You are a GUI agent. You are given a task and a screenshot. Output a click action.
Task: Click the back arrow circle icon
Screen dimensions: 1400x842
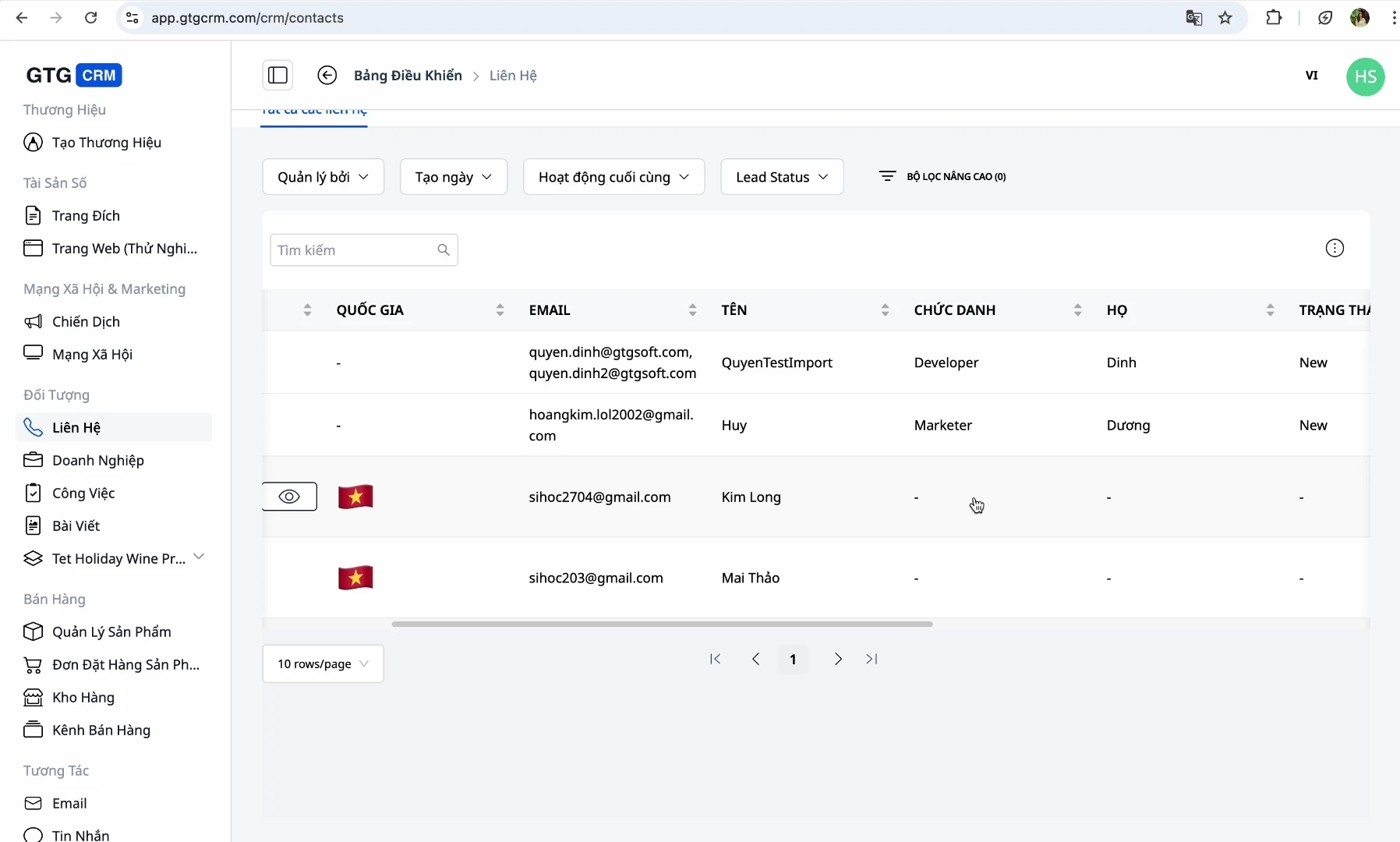click(327, 76)
